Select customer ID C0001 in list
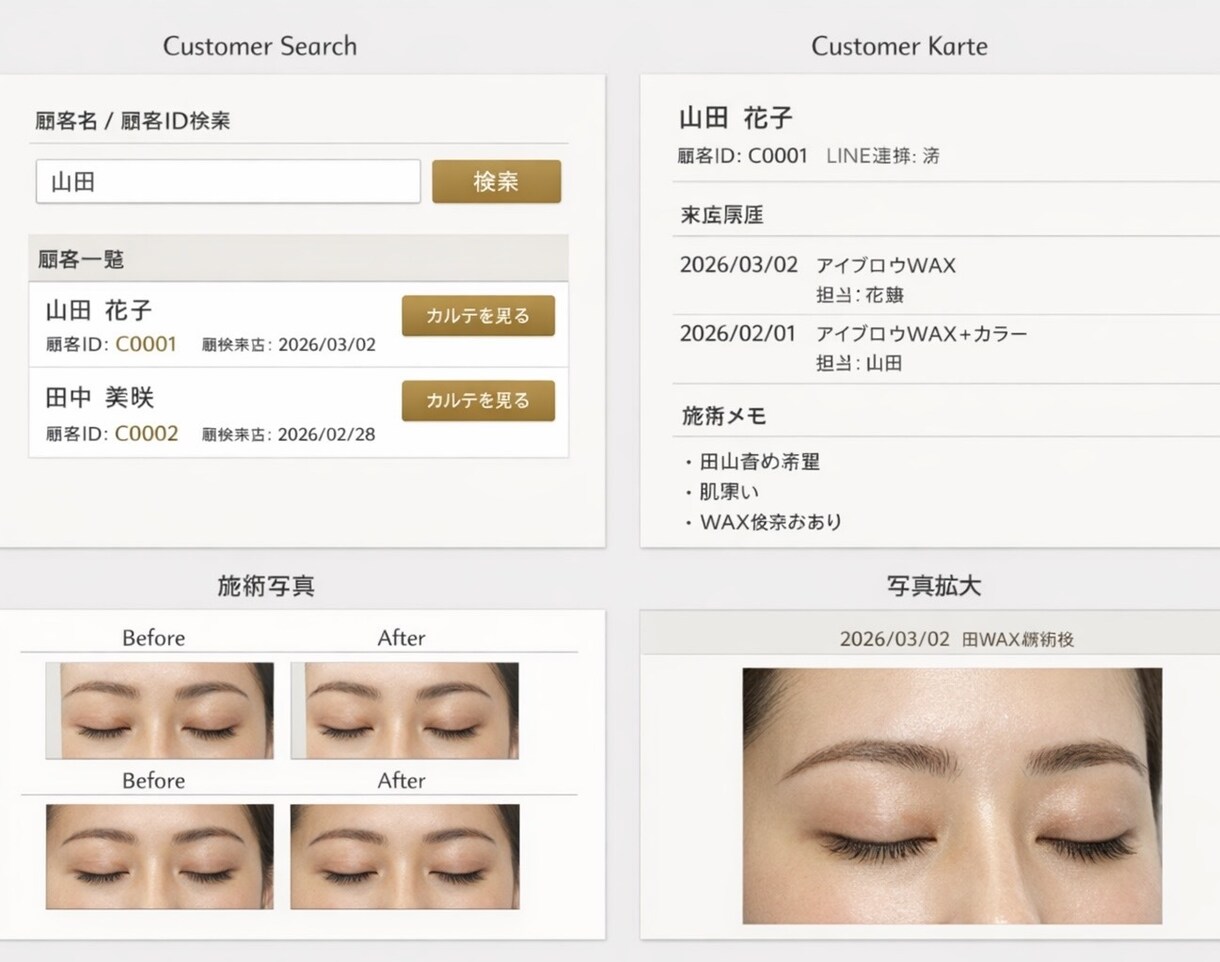 146,345
